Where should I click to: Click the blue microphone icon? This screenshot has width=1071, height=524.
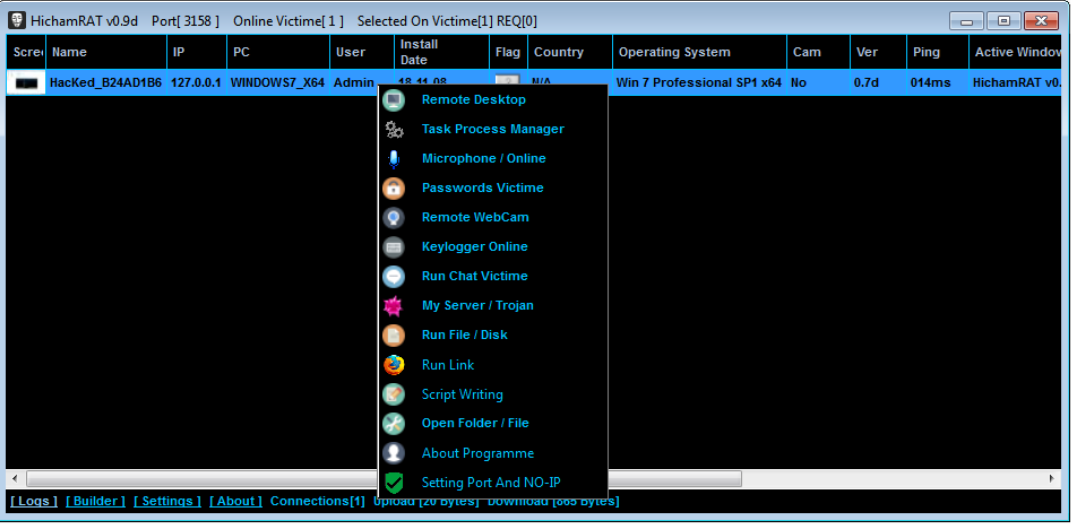[x=393, y=158]
